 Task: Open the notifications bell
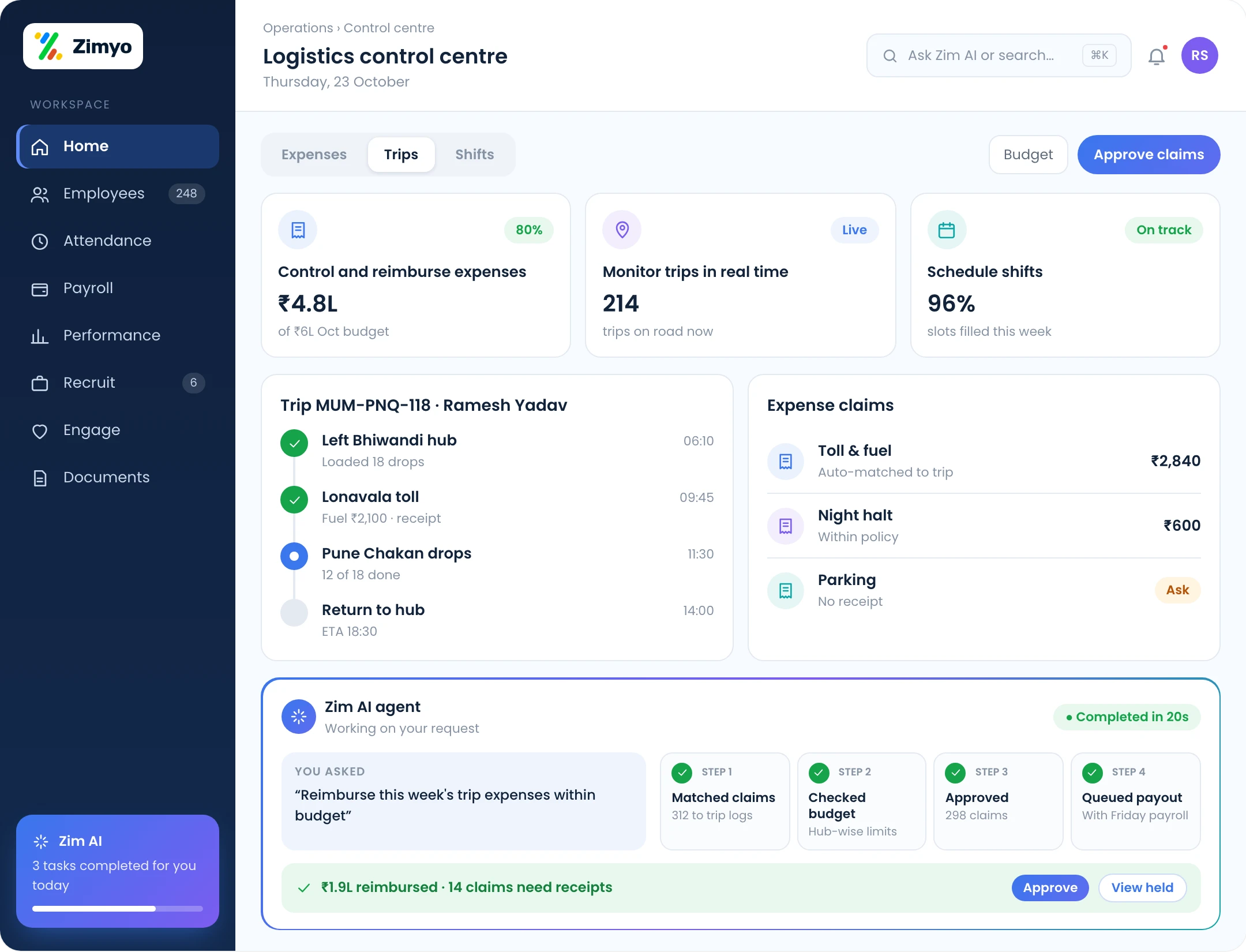coord(1157,56)
